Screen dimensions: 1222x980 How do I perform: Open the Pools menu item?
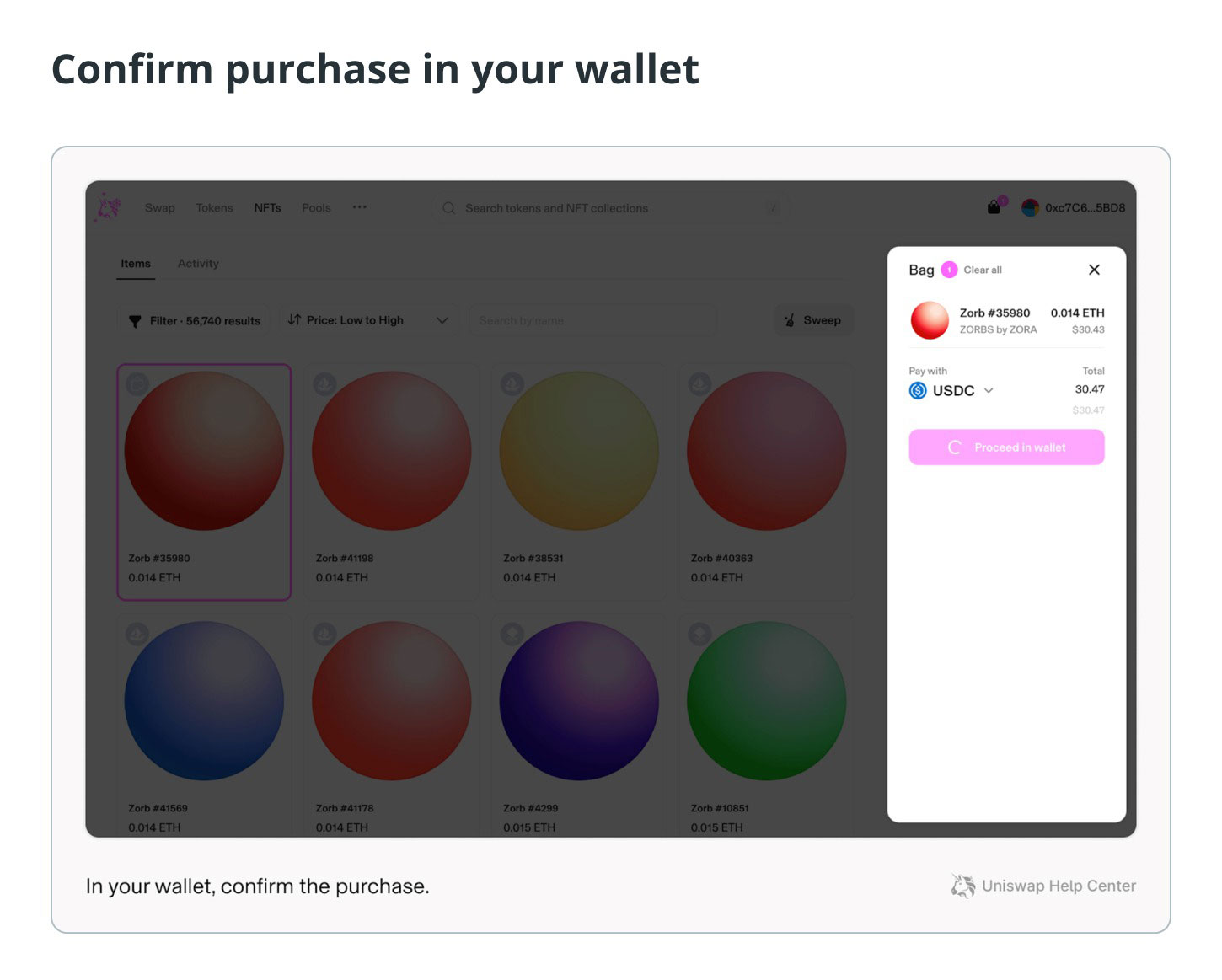[x=317, y=208]
